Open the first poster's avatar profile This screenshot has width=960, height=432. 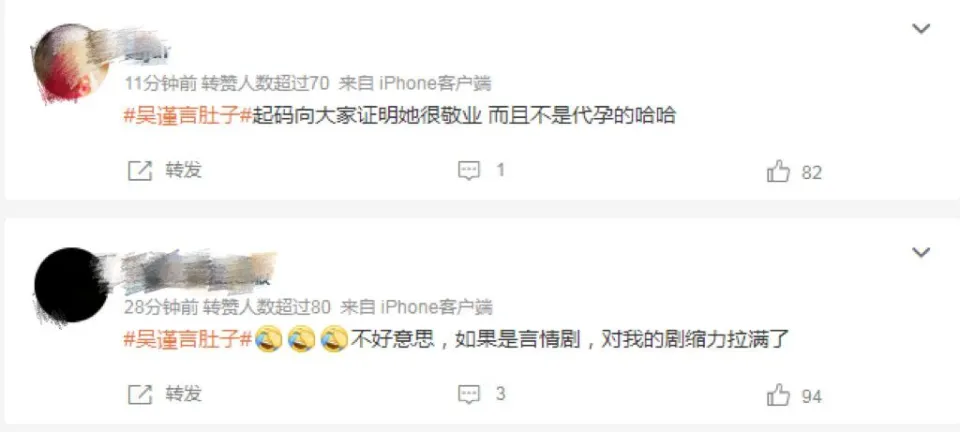point(70,62)
